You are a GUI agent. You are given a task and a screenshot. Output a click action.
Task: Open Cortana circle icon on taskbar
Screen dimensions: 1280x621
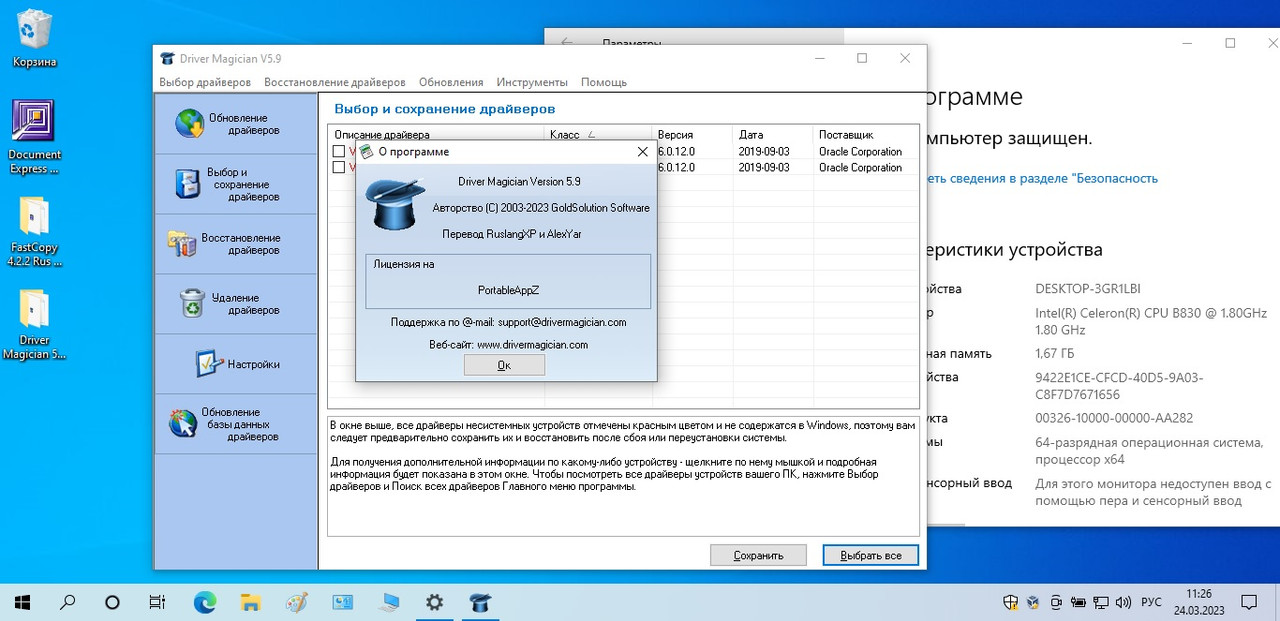(x=112, y=603)
